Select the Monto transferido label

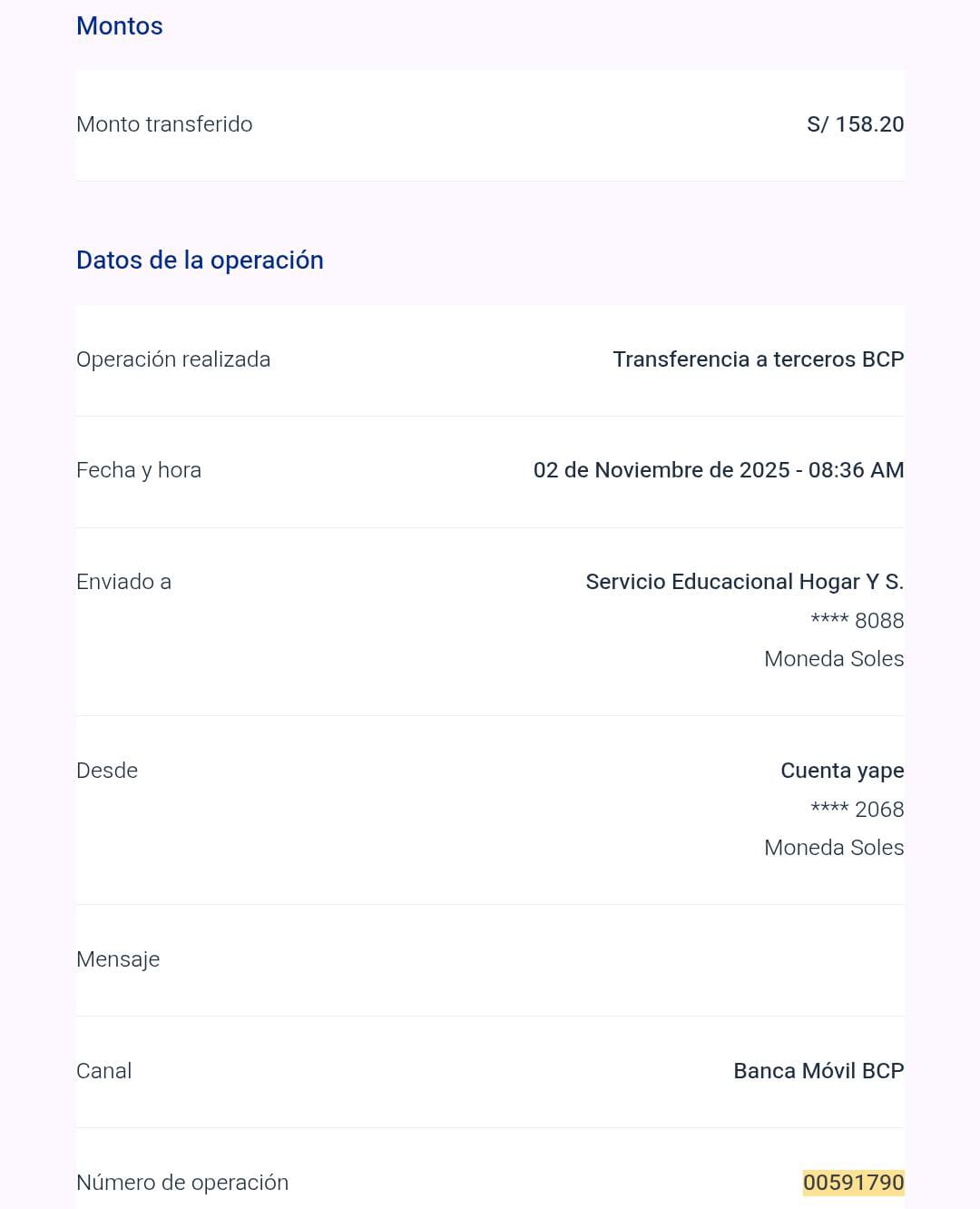(x=164, y=124)
